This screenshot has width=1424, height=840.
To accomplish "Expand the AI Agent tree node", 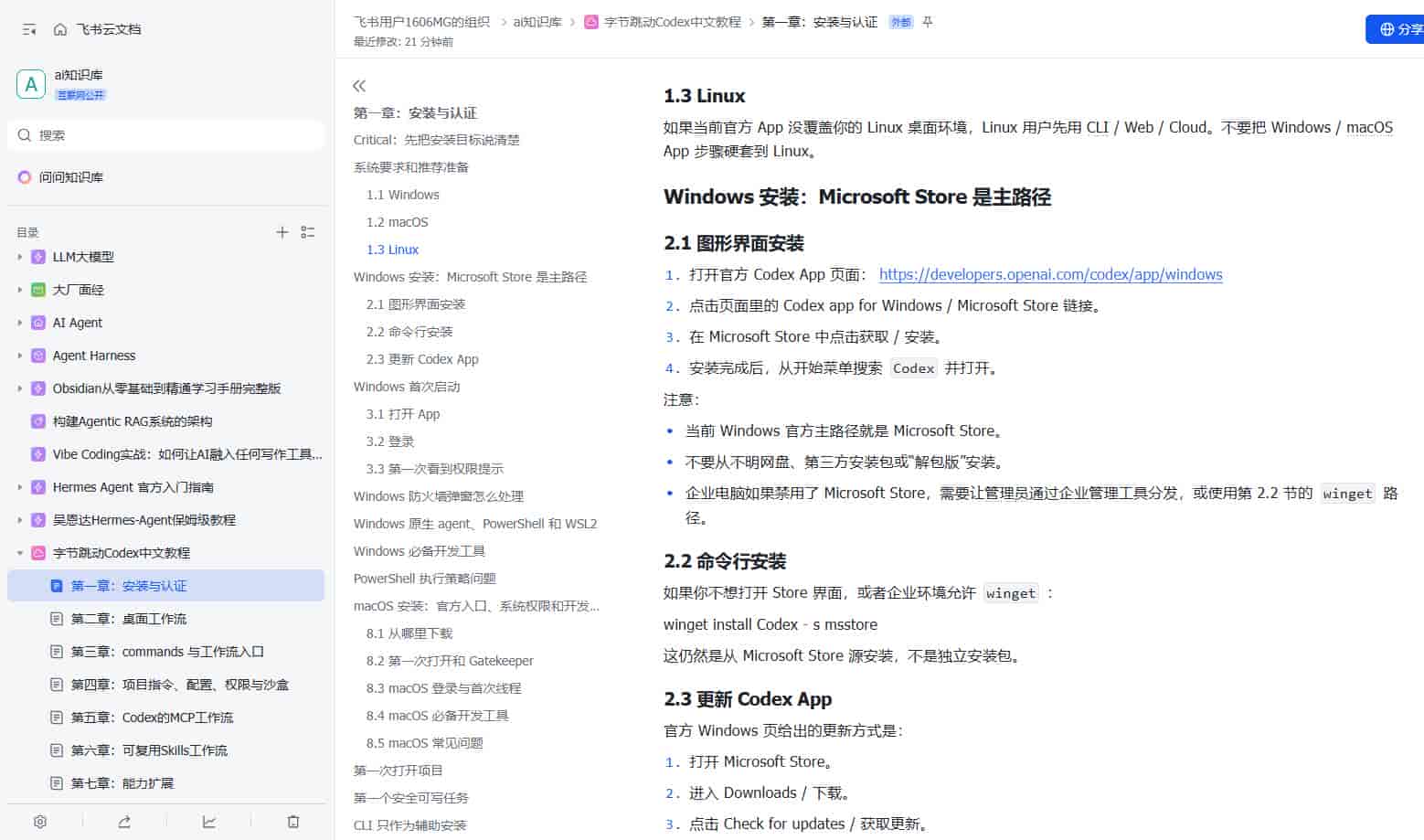I will click(20, 323).
